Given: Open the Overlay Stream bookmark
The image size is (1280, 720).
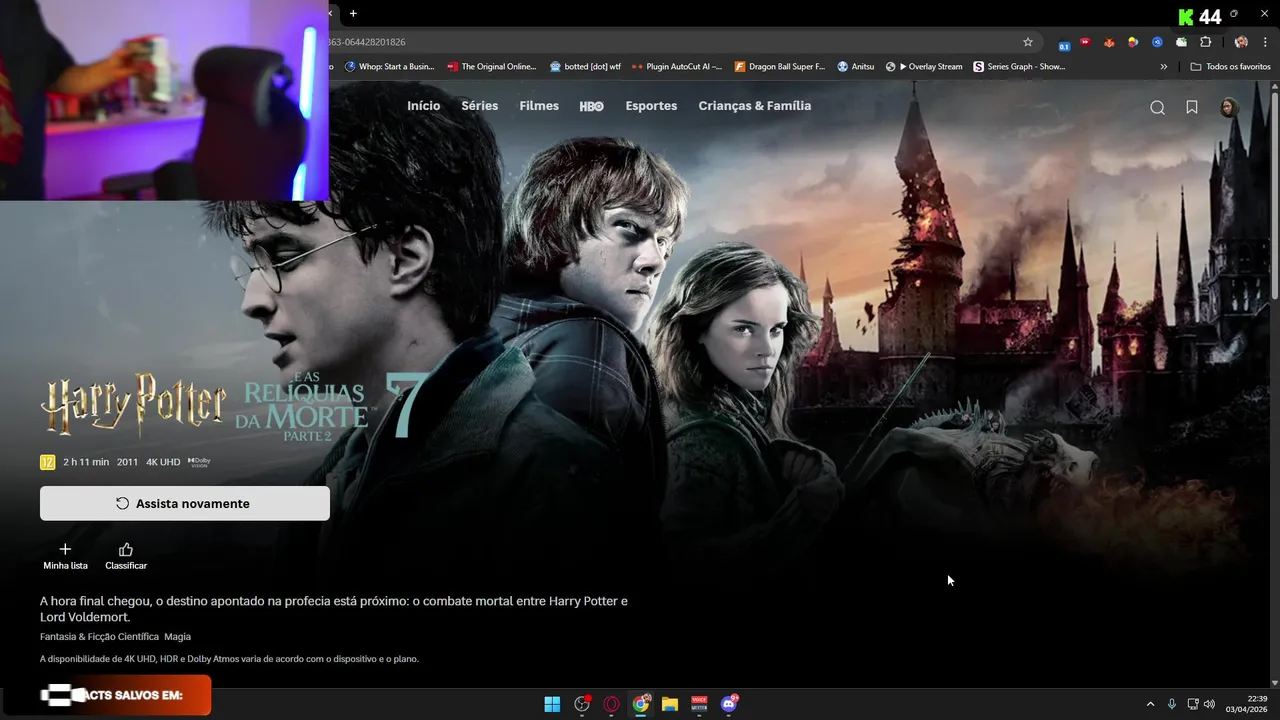Looking at the screenshot, I should pyautogui.click(x=924, y=67).
